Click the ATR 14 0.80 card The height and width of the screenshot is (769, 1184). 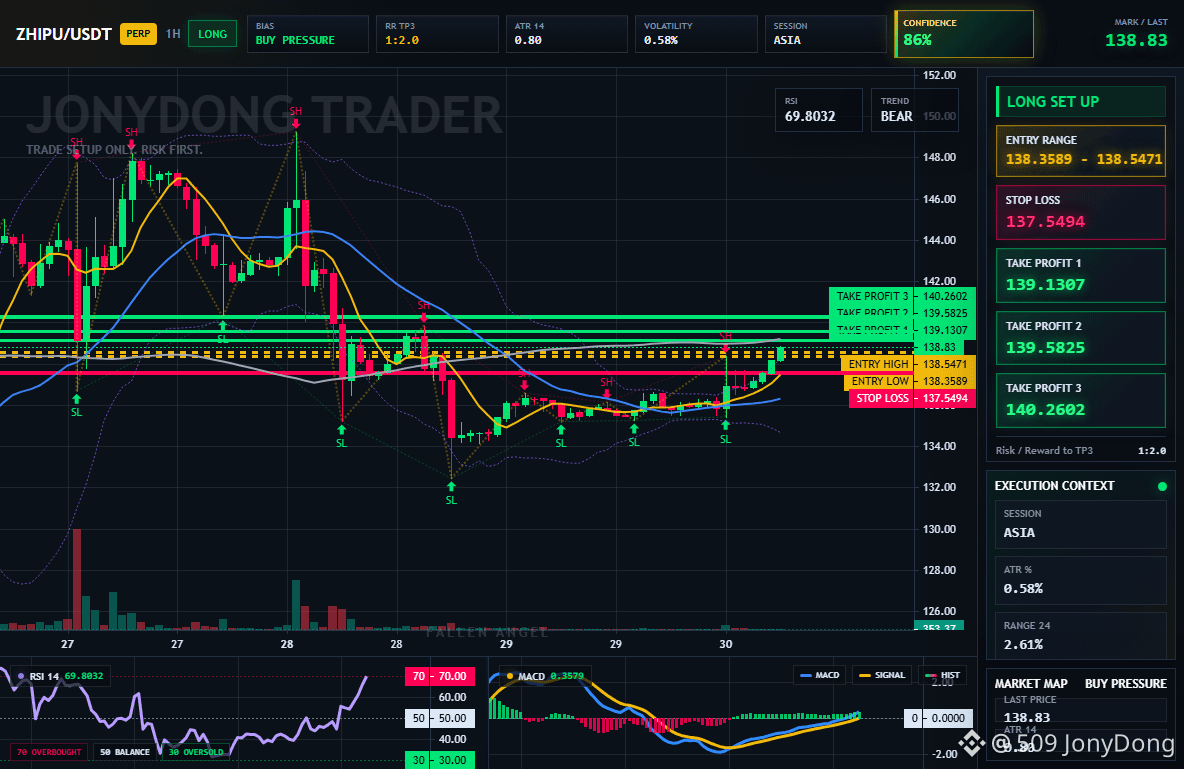pos(566,33)
